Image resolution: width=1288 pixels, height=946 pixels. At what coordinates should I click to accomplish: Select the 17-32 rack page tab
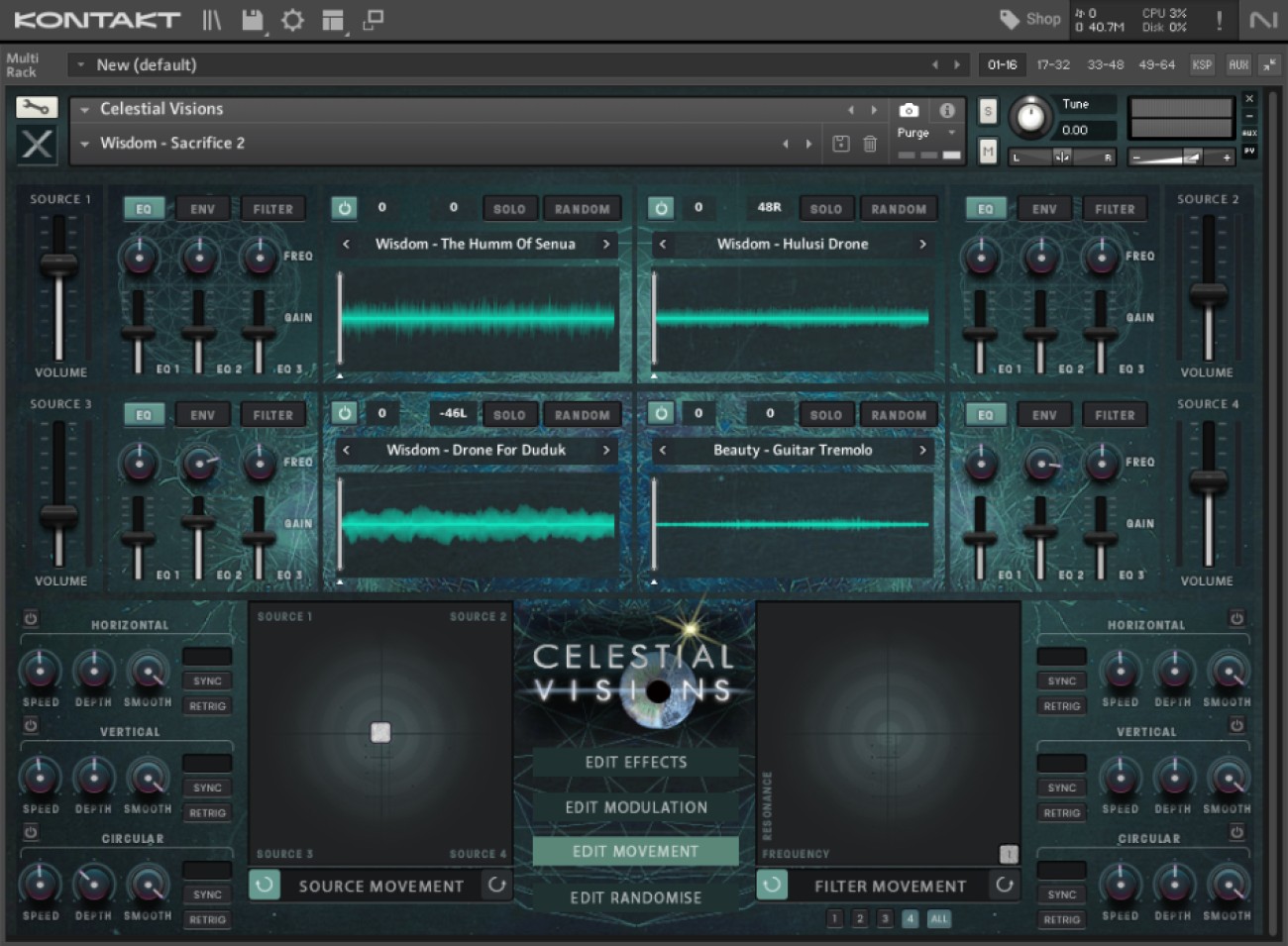[1052, 64]
